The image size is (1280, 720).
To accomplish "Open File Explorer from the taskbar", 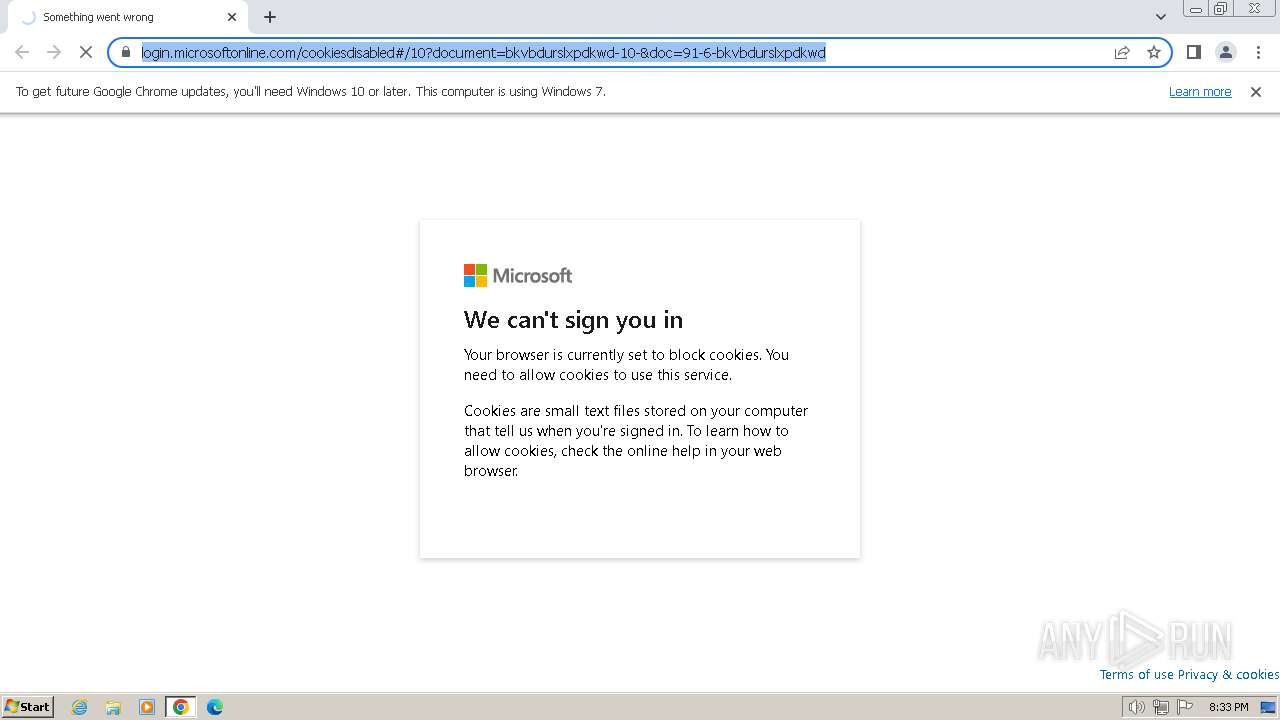I will coord(113,707).
